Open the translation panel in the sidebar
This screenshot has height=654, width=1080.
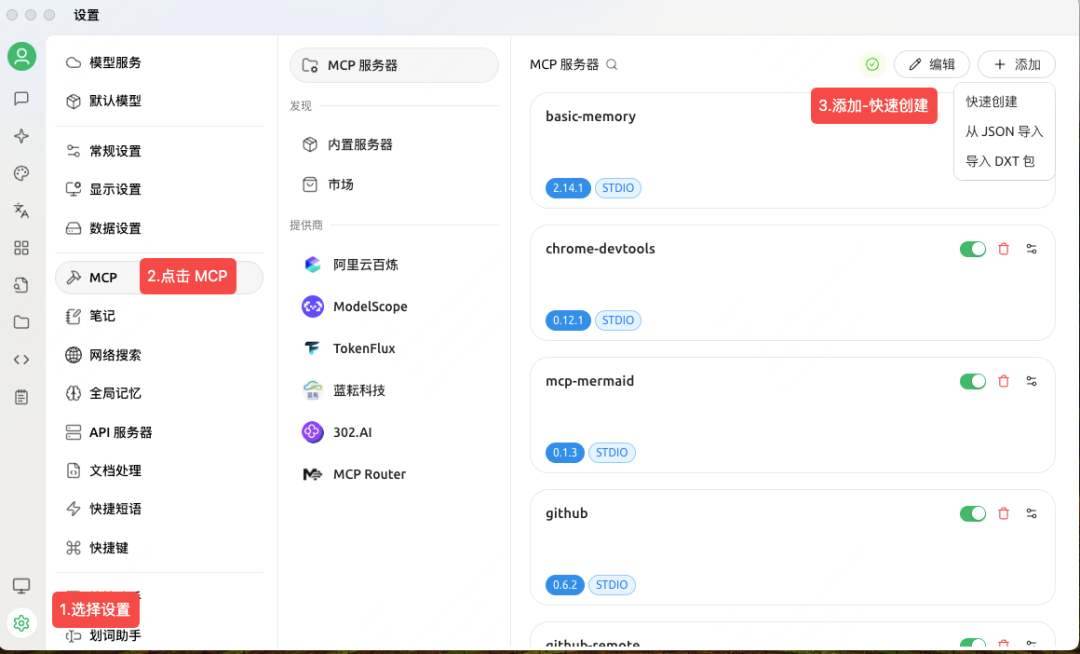click(21, 210)
